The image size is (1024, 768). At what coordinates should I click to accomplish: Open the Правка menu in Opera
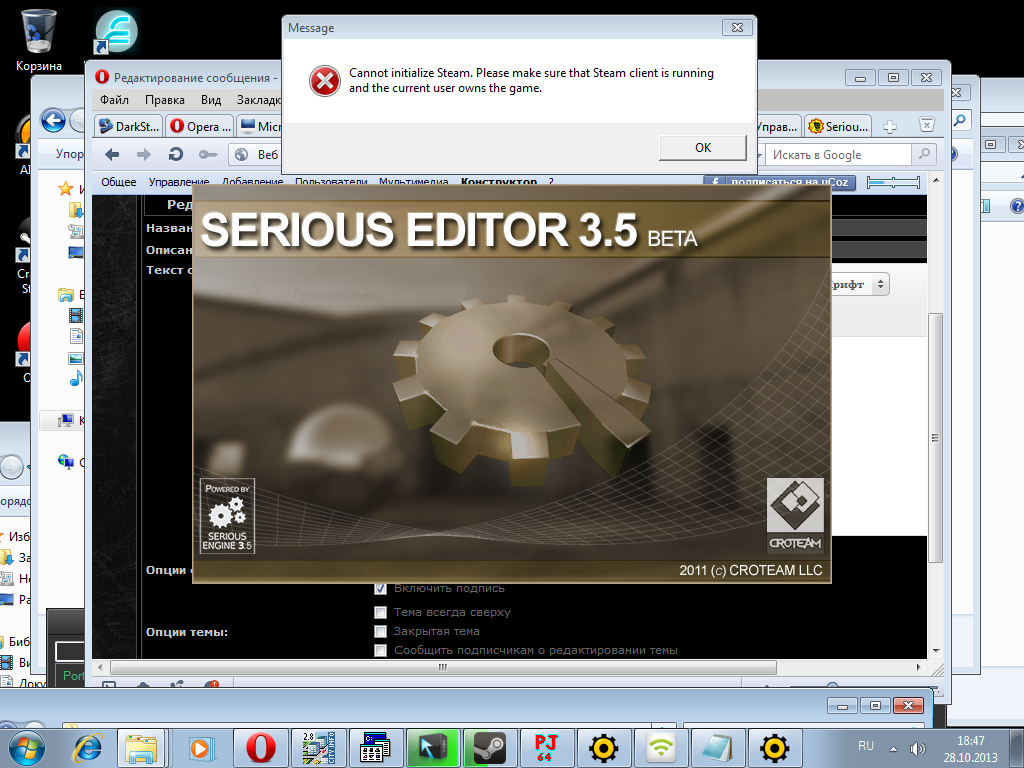click(x=165, y=100)
